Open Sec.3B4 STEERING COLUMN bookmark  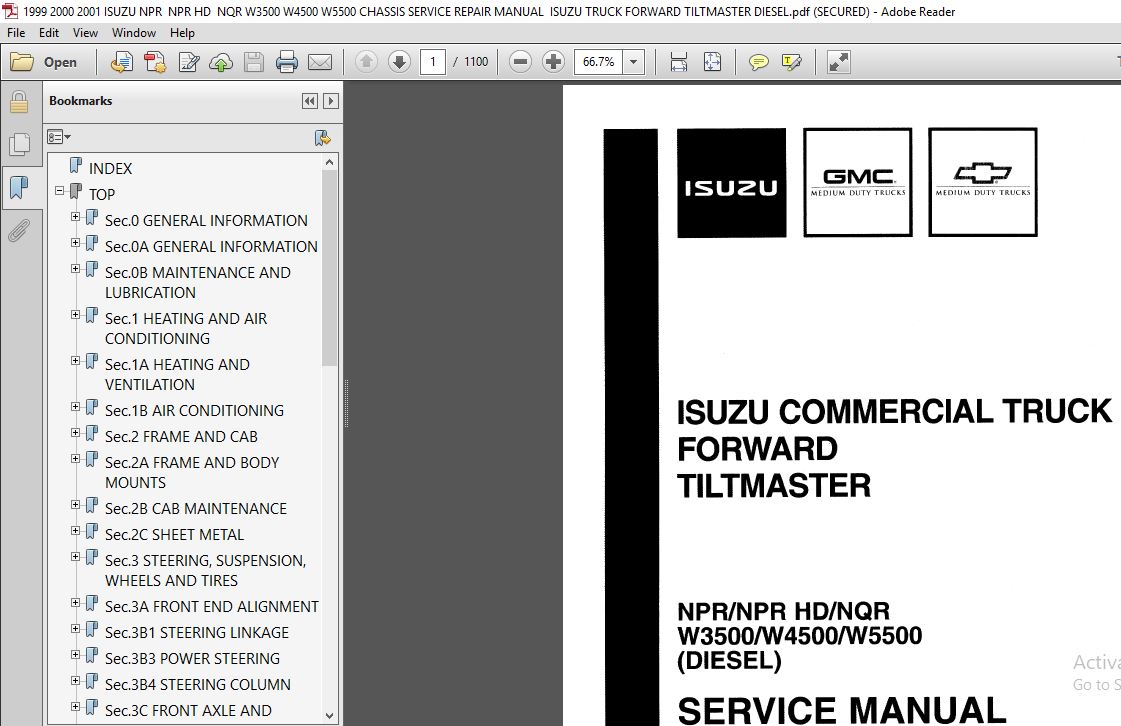click(197, 685)
